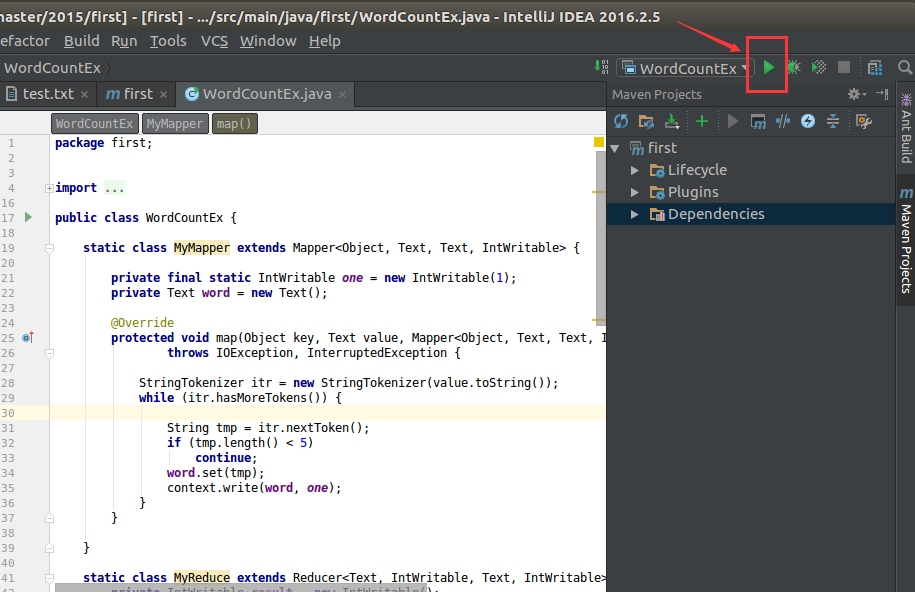Run WordCountEx with coverage
Viewport: 915px width, 592px height.
pyautogui.click(x=819, y=68)
